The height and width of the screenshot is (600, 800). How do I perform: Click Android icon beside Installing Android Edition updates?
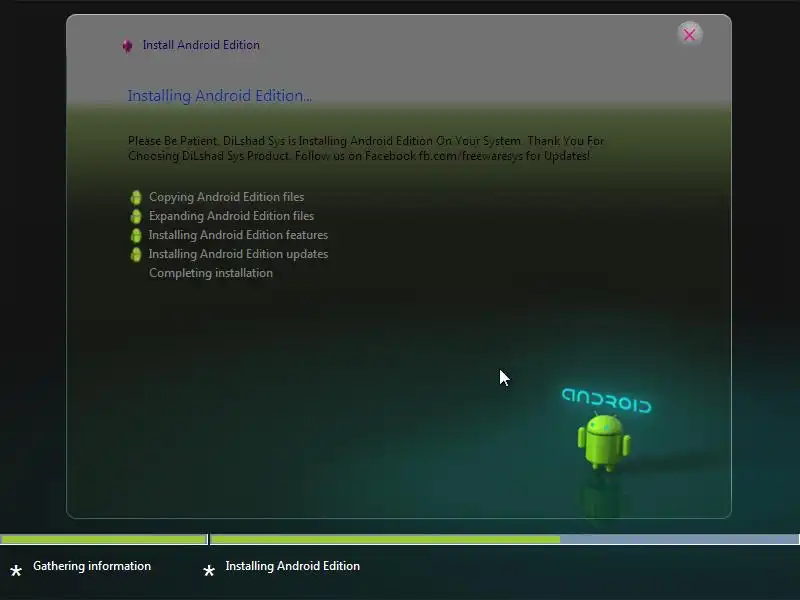point(136,254)
